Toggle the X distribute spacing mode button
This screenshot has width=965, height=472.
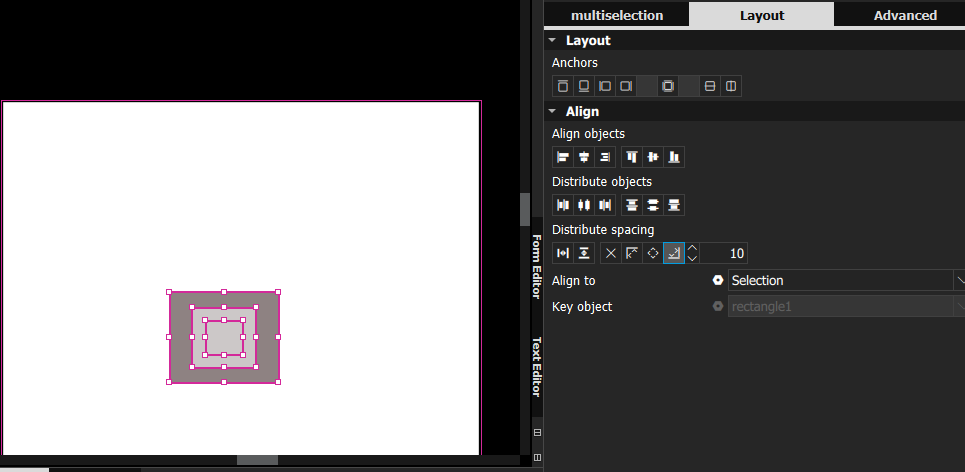611,253
